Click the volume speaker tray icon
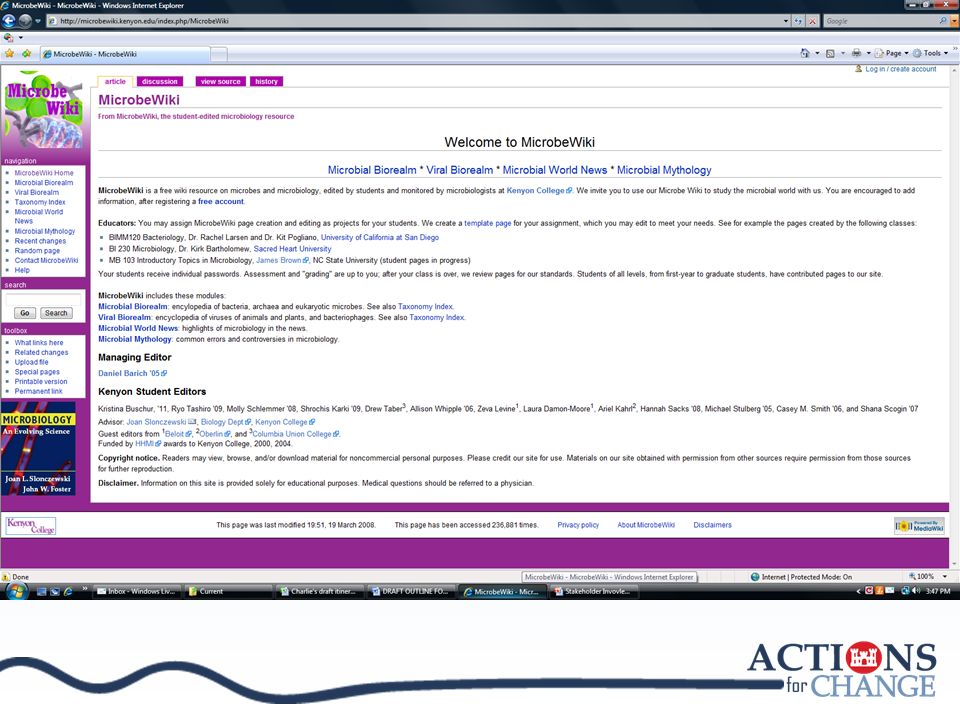This screenshot has height=720, width=960. click(915, 591)
